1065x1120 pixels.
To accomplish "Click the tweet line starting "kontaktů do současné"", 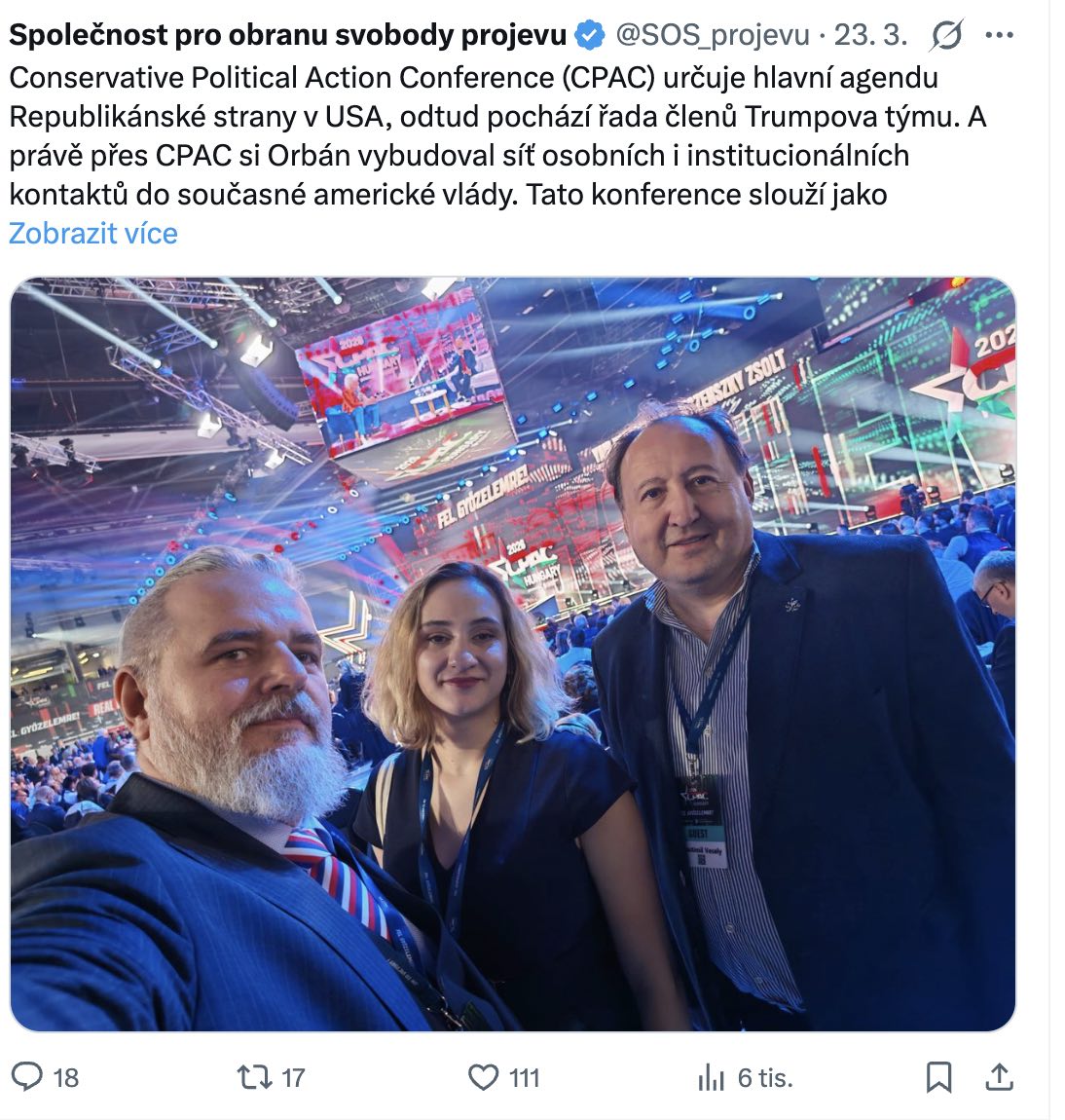I will click(448, 194).
